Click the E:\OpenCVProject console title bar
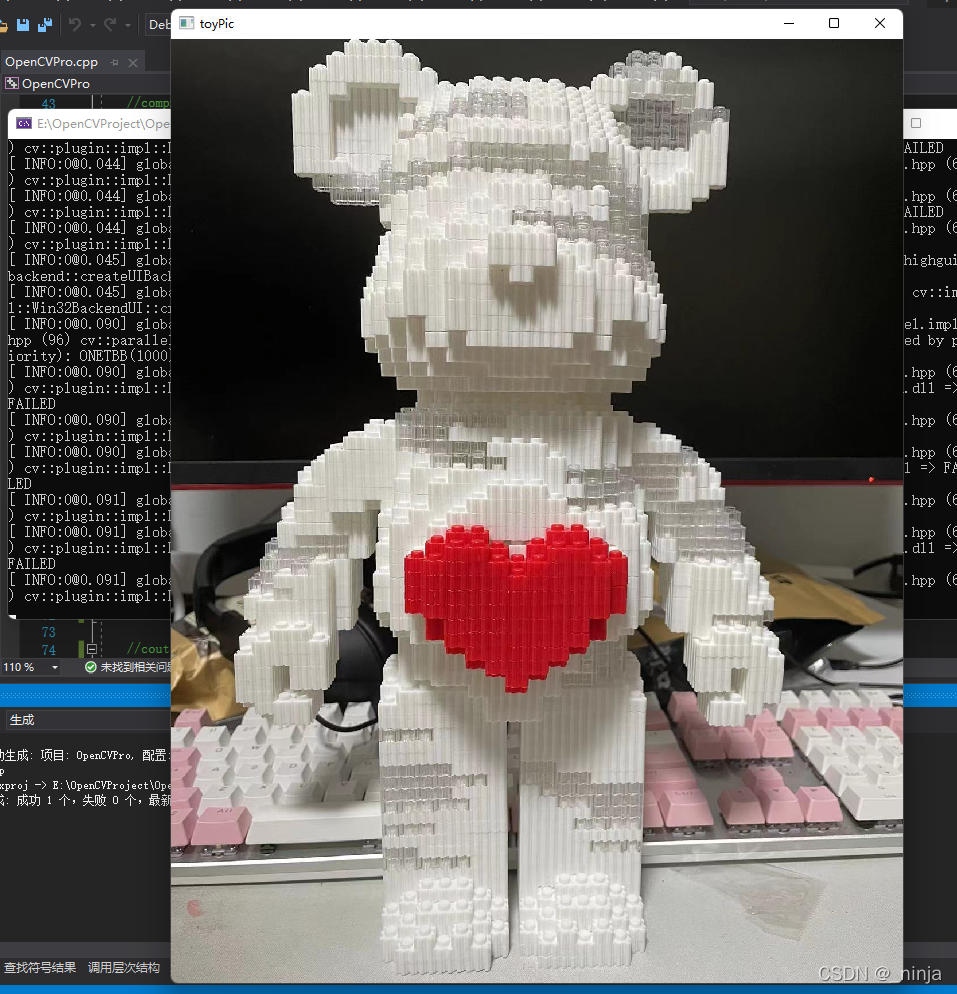Screen dimensions: 957x994 coord(90,124)
